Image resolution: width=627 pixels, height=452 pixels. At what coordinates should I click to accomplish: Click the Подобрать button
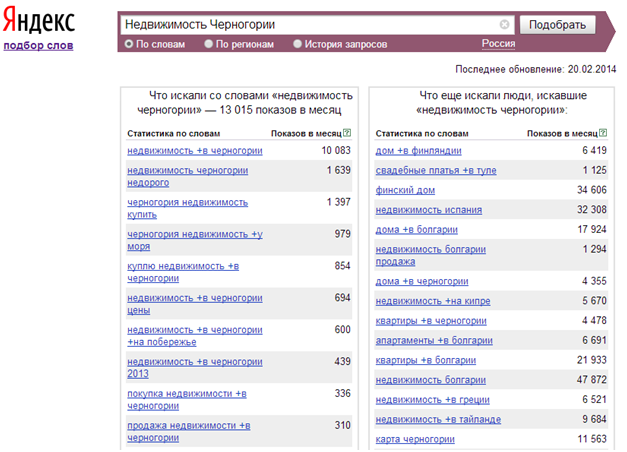tap(557, 25)
